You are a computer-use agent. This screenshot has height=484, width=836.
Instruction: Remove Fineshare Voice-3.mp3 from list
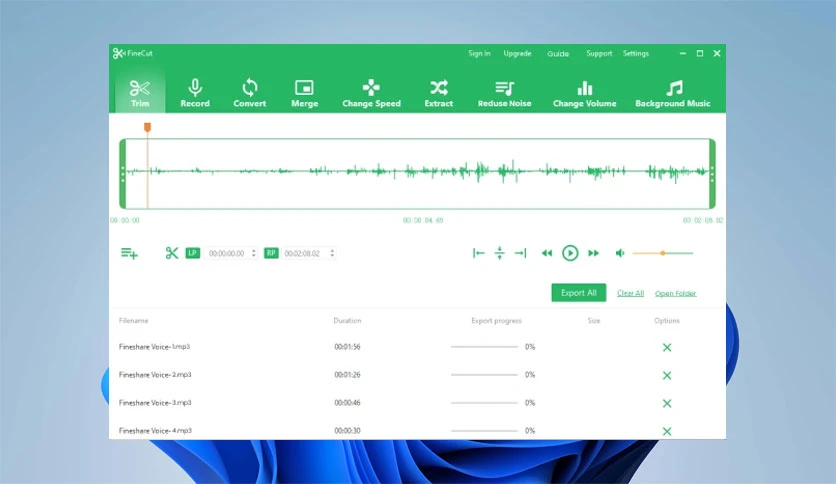pyautogui.click(x=667, y=404)
